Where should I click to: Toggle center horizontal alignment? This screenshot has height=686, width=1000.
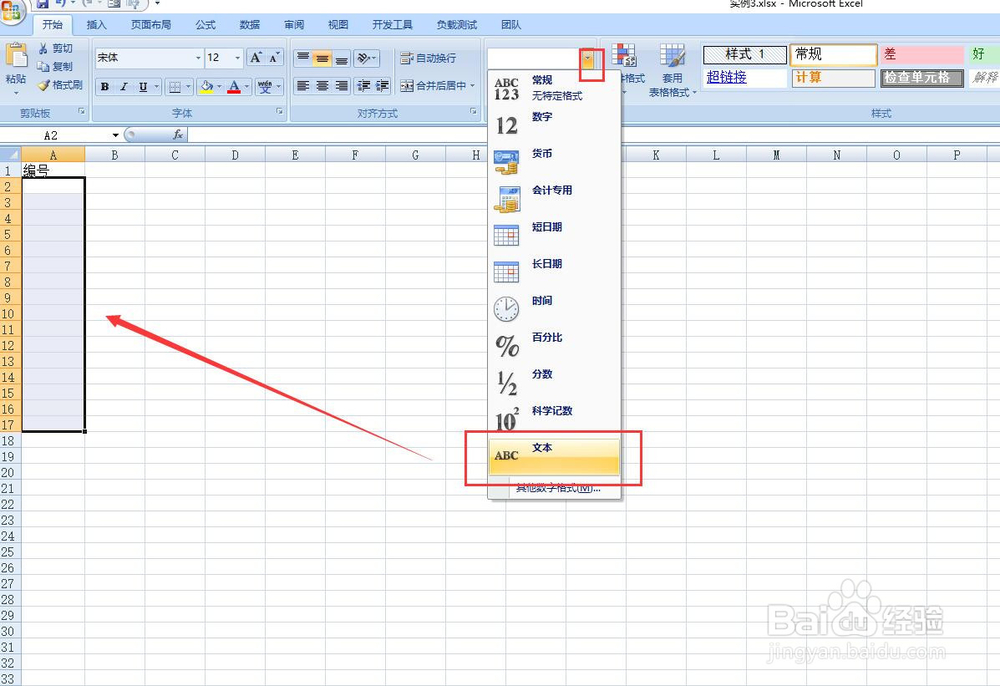(323, 85)
